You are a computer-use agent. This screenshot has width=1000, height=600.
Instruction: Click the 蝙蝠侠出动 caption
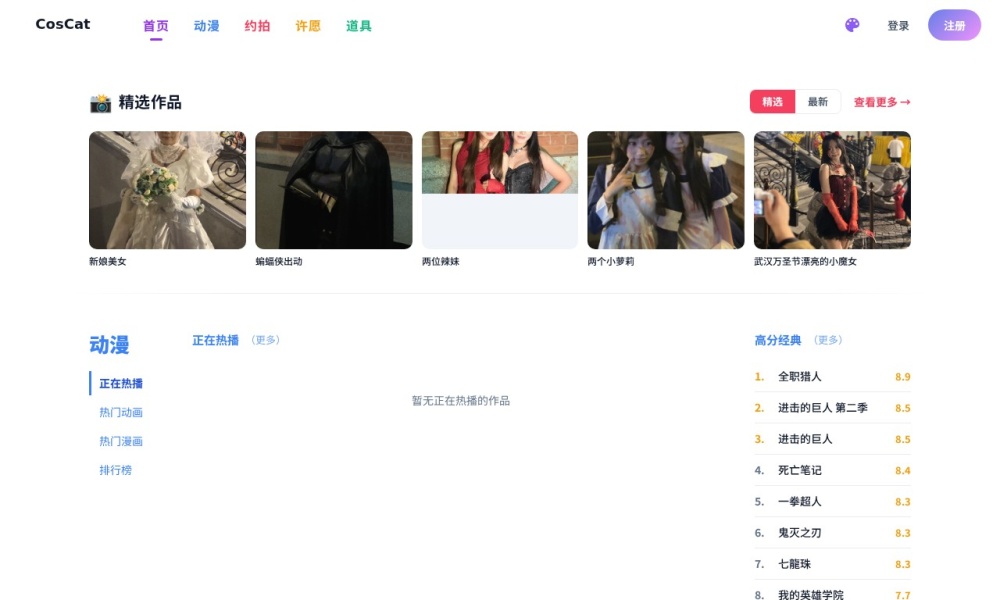point(279,261)
